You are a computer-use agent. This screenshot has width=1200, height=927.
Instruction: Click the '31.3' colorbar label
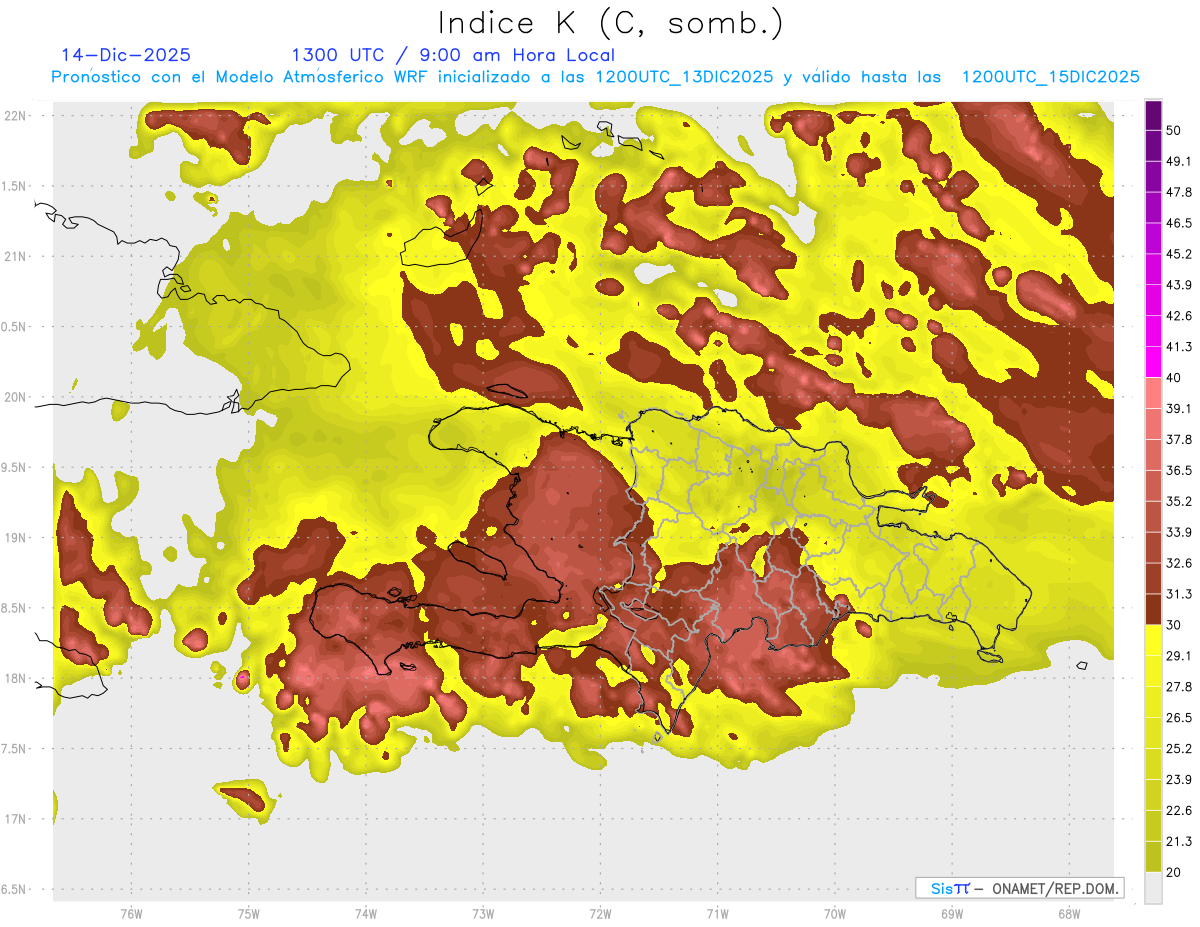[x=1179, y=594]
